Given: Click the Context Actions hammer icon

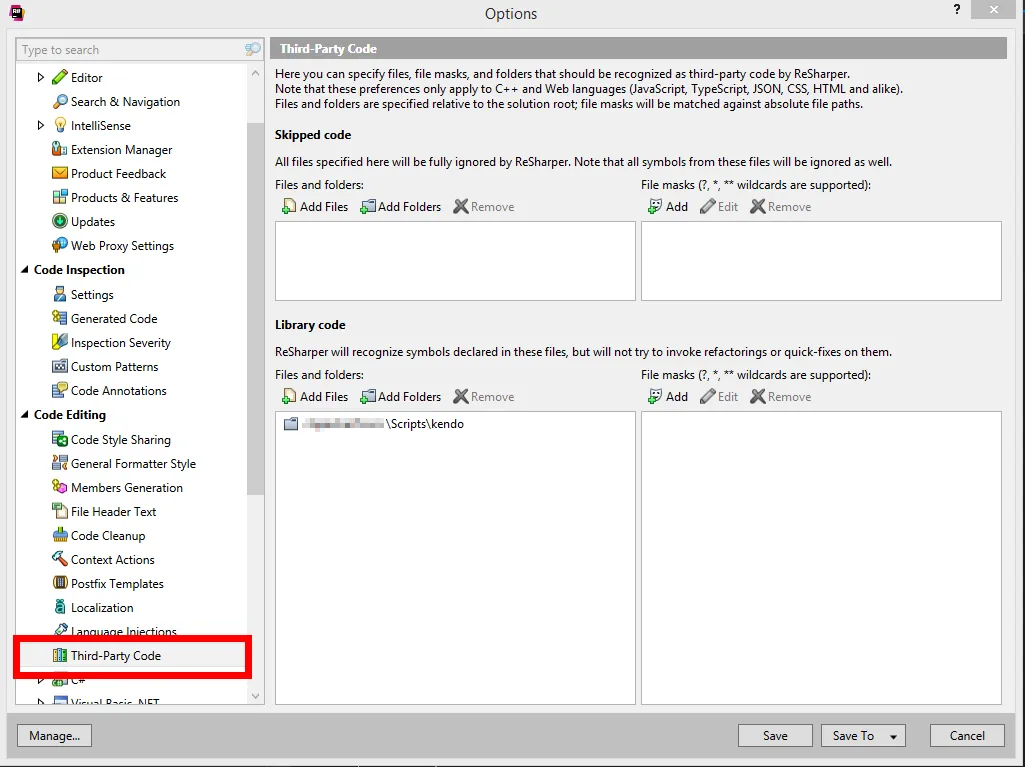Looking at the screenshot, I should pos(59,559).
